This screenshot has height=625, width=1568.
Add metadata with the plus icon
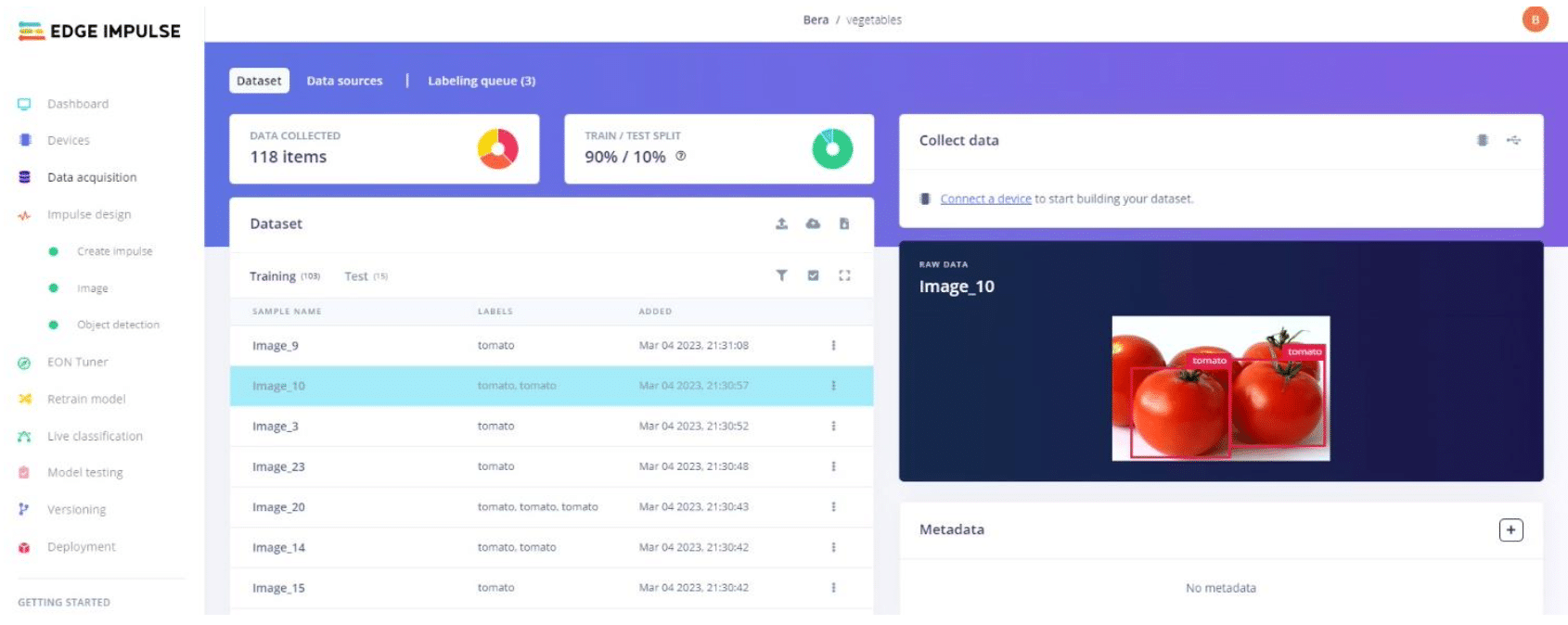click(x=1510, y=529)
